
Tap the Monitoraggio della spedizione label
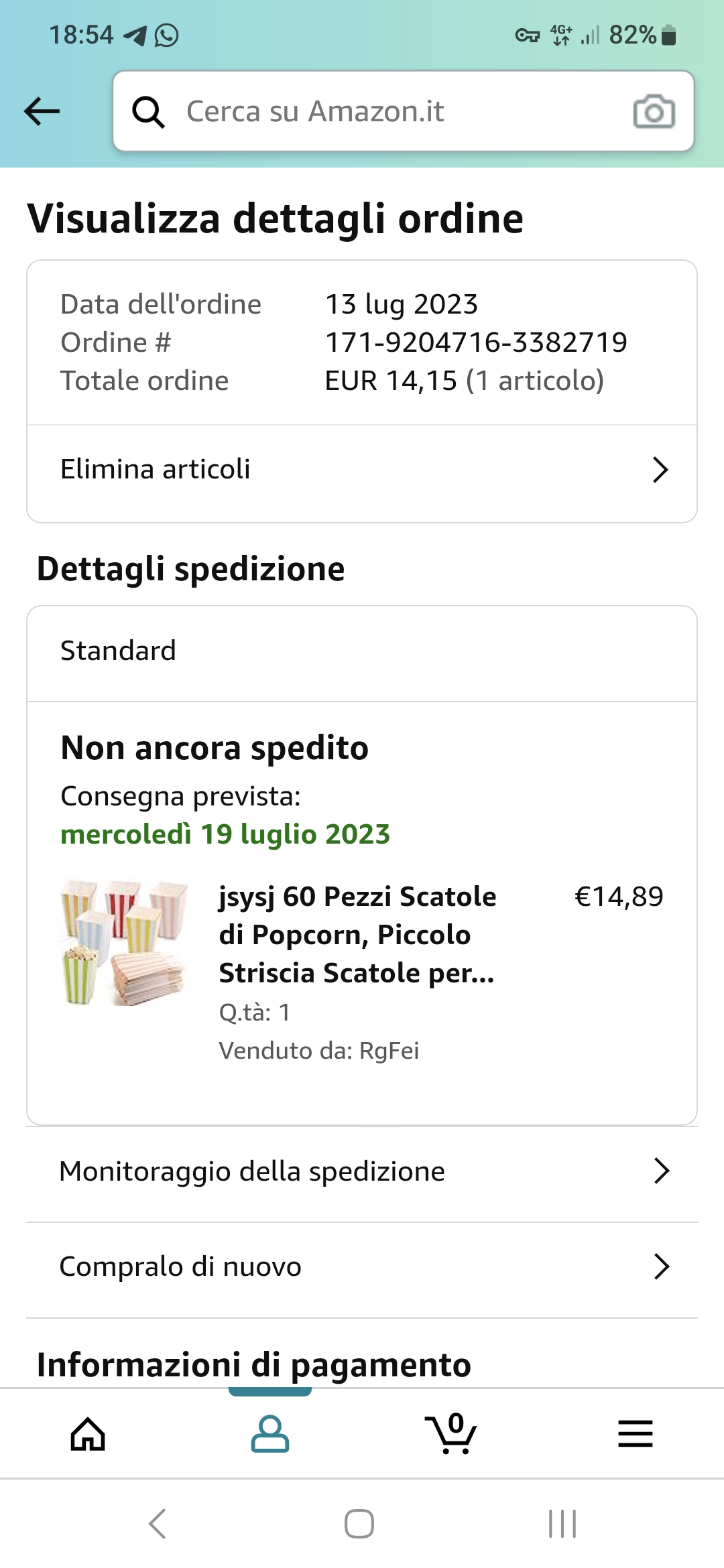[x=252, y=1171]
